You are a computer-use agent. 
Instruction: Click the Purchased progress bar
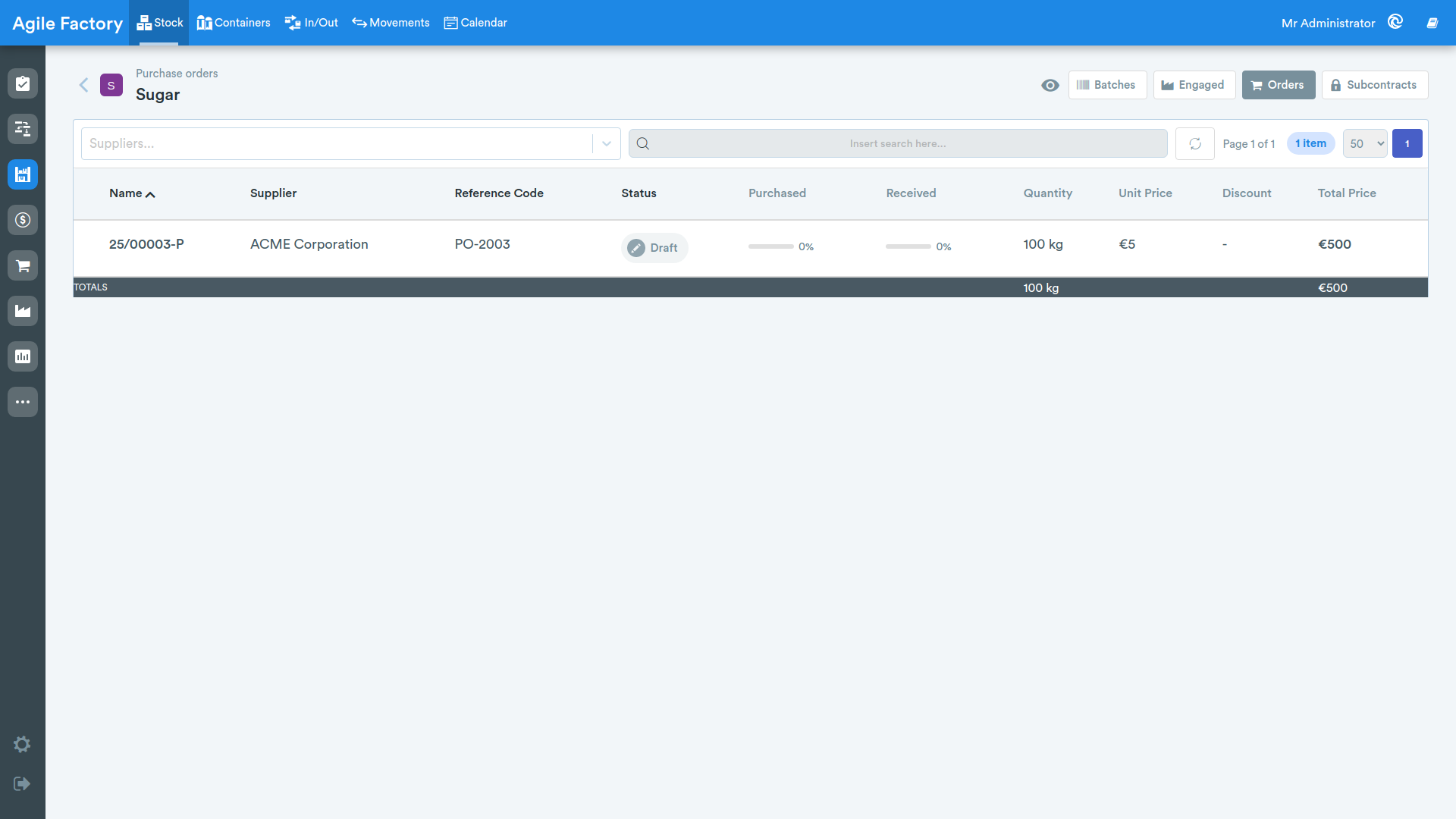coord(770,246)
